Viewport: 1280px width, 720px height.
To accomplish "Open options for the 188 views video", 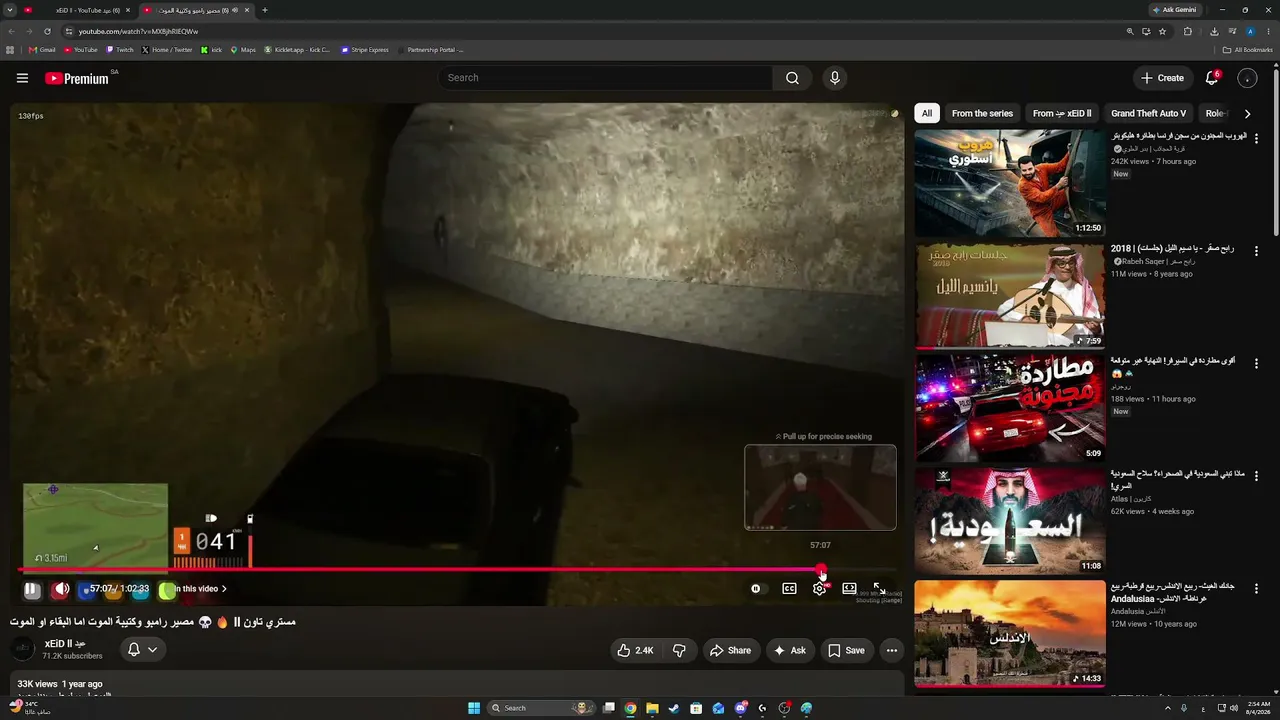I will tap(1257, 363).
